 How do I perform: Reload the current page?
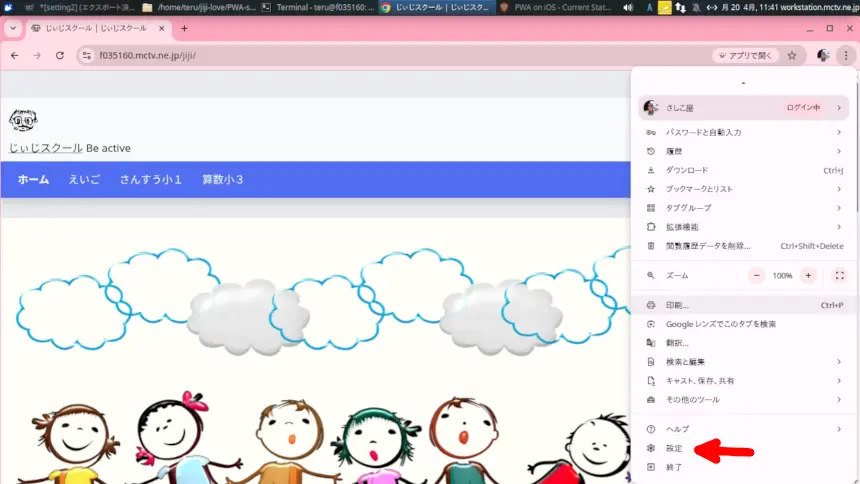[60, 55]
